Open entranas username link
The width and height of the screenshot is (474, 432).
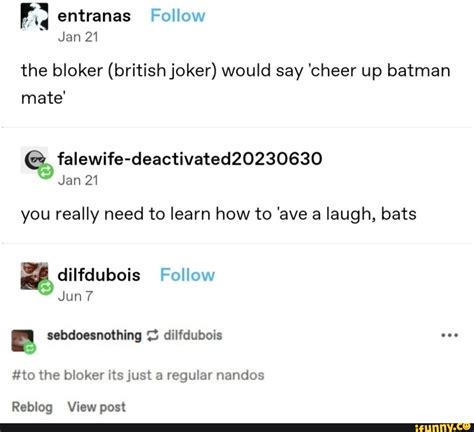click(x=94, y=16)
